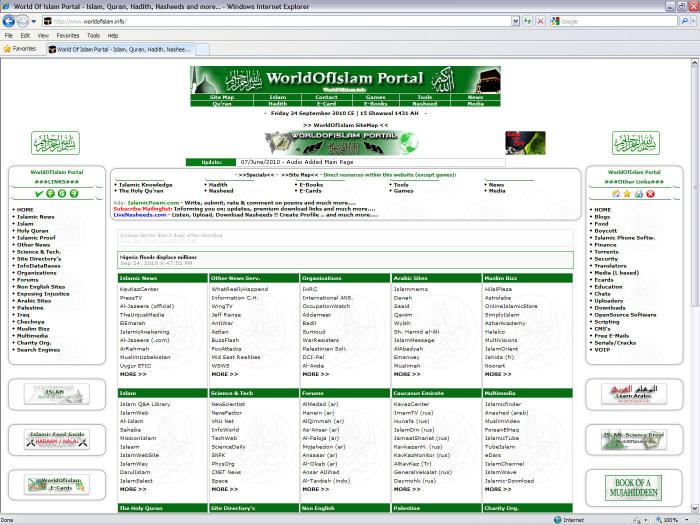The width and height of the screenshot is (700, 525).
Task: Click the red X icon in Other Links panel
Action: tap(650, 194)
